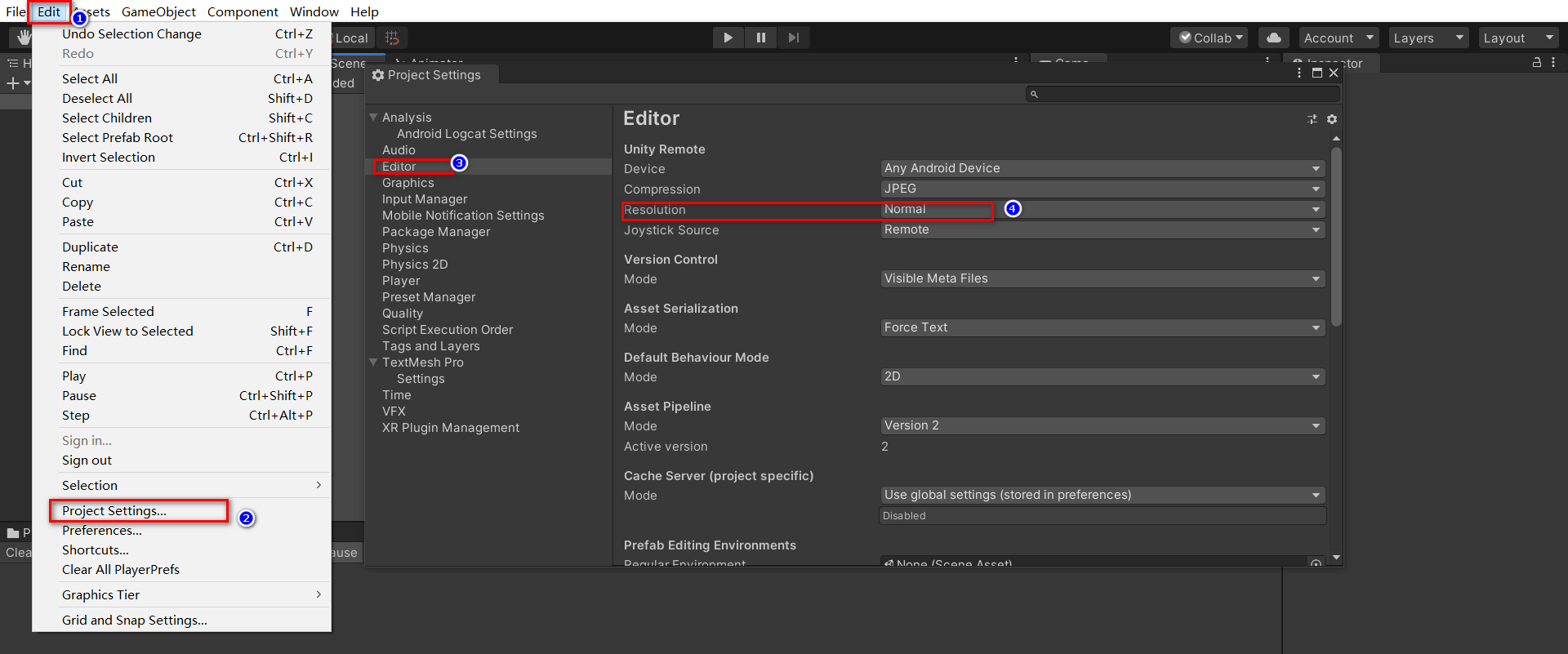Viewport: 1568px width, 654px height.
Task: Open the Editor settings preset icon
Action: (x=1312, y=119)
